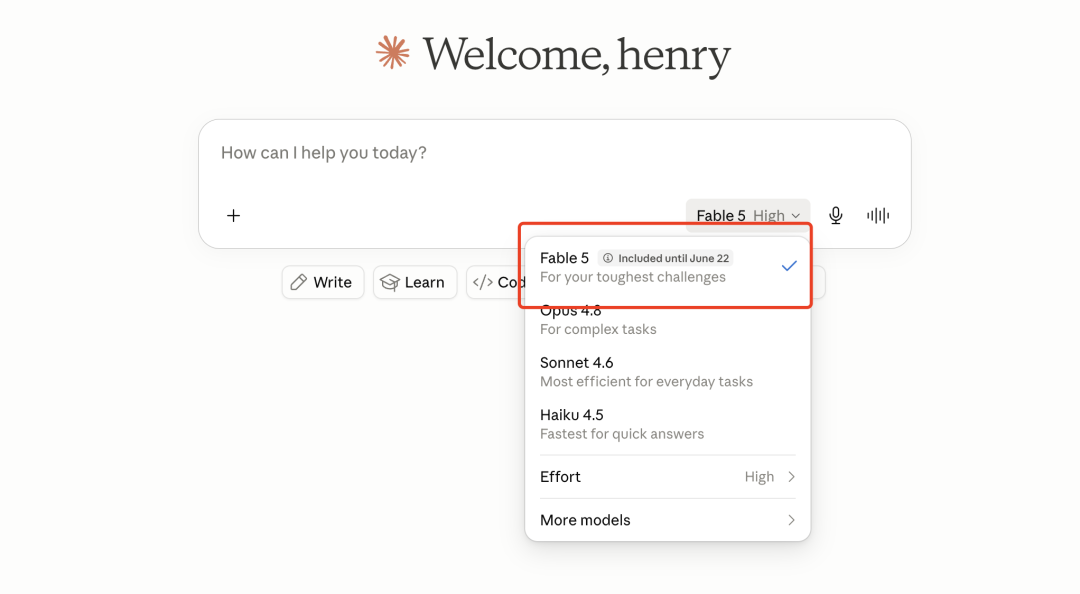Click the Included until June 22 badge

665,258
